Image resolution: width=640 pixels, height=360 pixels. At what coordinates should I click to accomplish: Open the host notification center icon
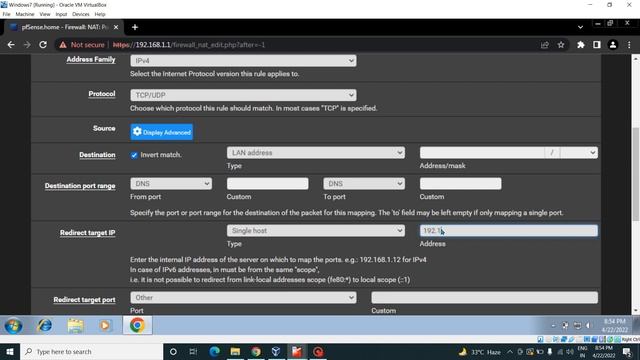coord(627,351)
